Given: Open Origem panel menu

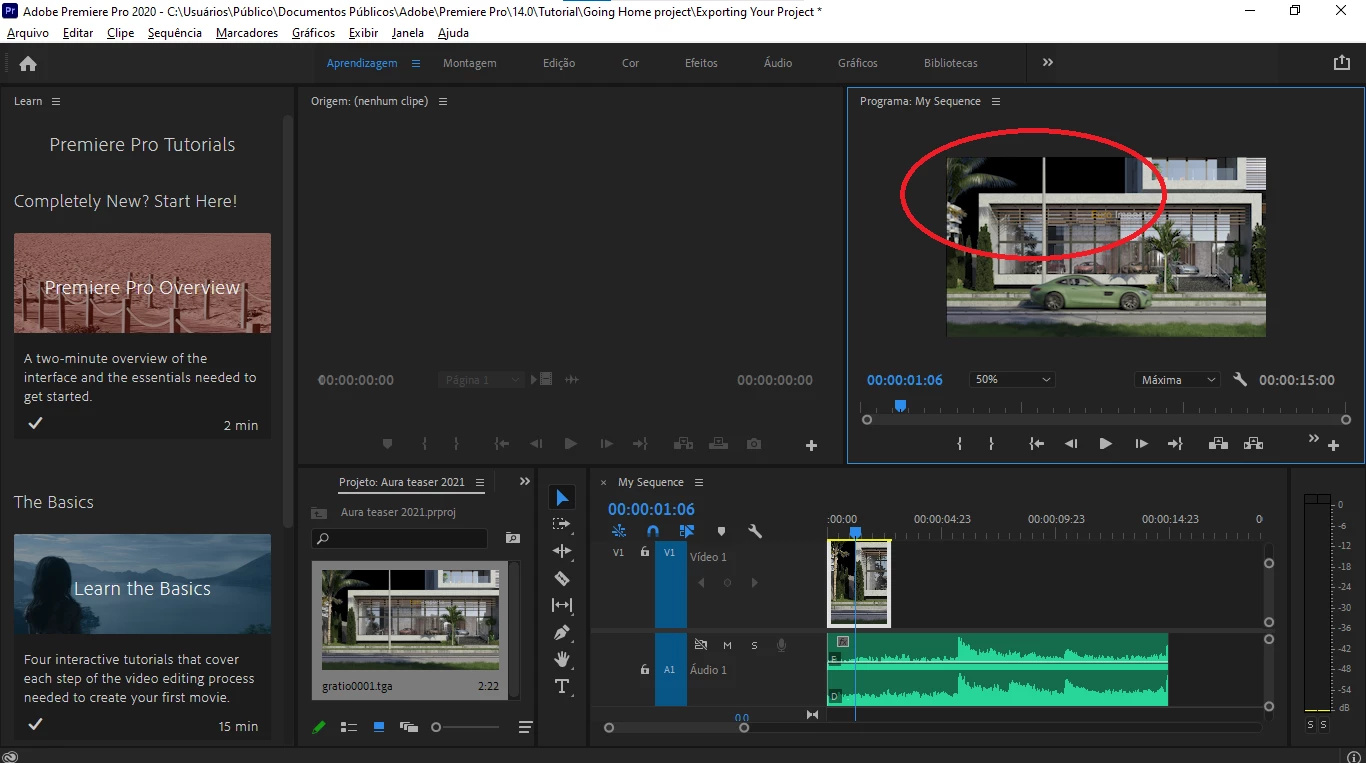Looking at the screenshot, I should coord(443,101).
